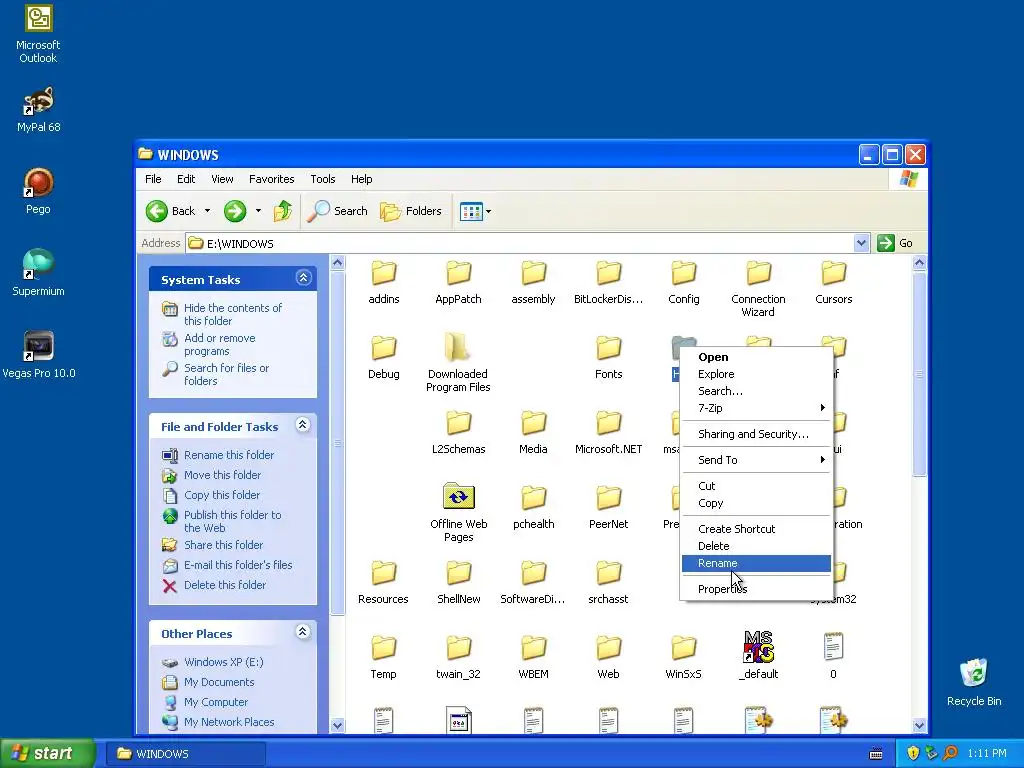This screenshot has height=768, width=1024.
Task: Click Rename this folder task link
Action: 229,455
